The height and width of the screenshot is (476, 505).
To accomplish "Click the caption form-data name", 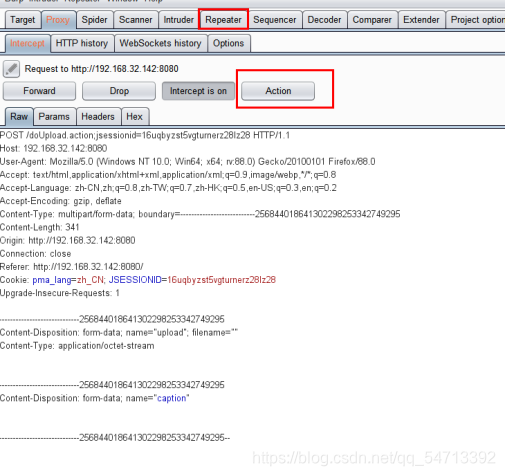I will pyautogui.click(x=172, y=398).
